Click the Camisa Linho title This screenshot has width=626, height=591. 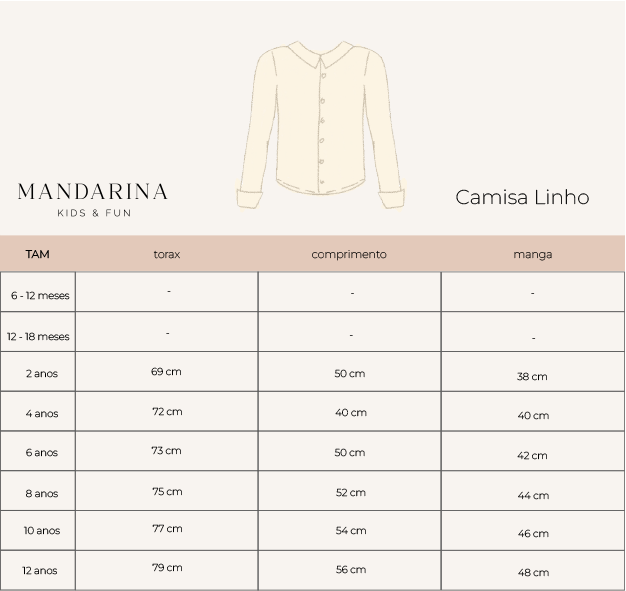pos(522,197)
